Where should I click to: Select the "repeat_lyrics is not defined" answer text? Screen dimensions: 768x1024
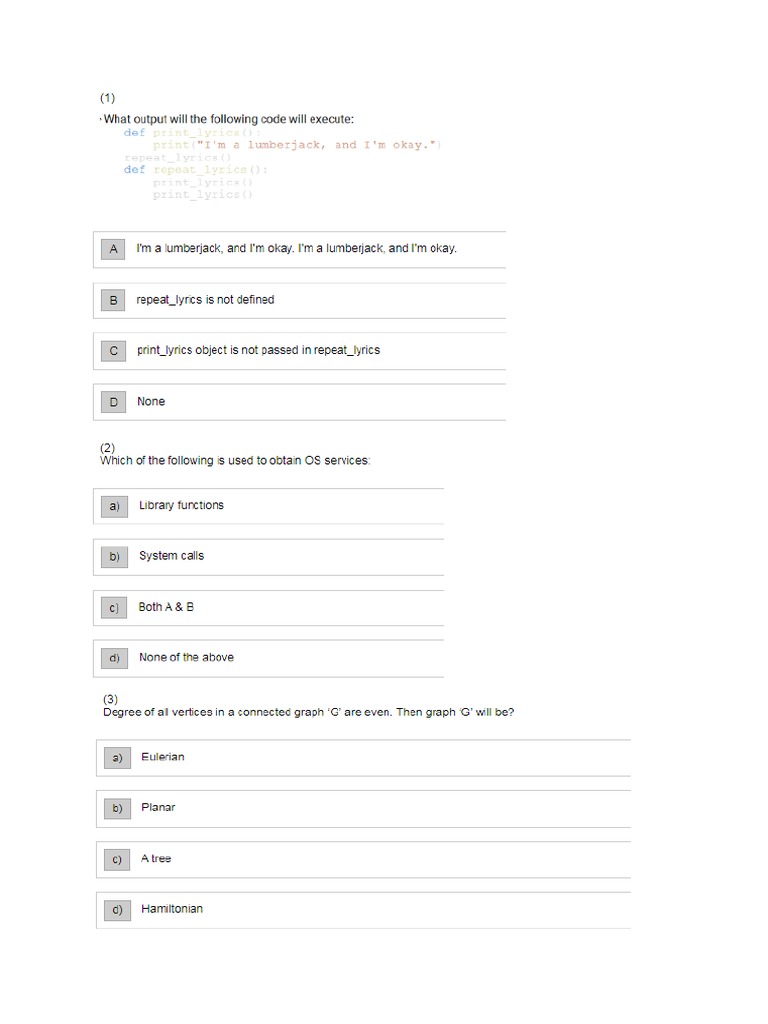(205, 300)
